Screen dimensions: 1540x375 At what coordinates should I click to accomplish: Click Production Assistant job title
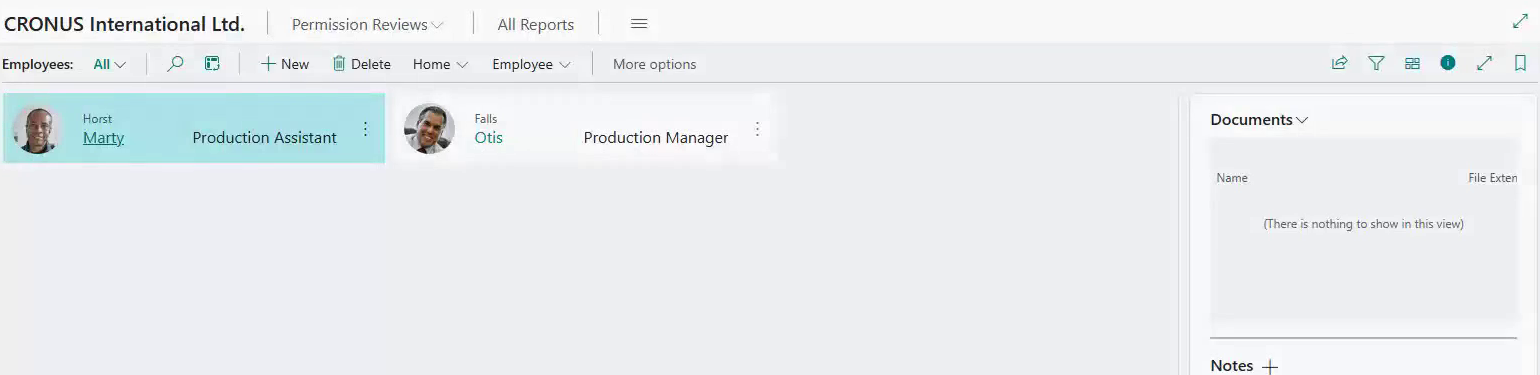[264, 138]
